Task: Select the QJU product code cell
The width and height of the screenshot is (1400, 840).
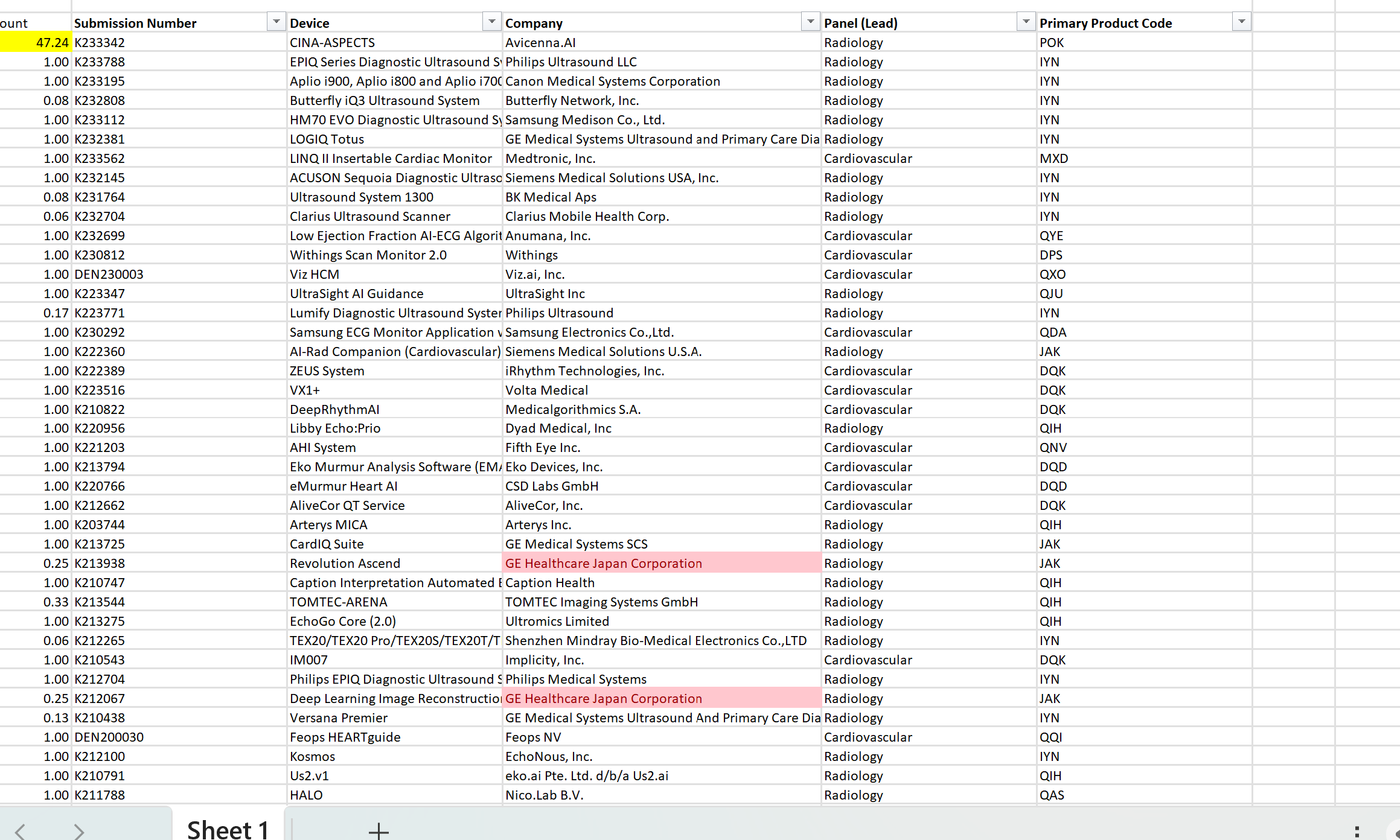Action: click(x=1145, y=293)
